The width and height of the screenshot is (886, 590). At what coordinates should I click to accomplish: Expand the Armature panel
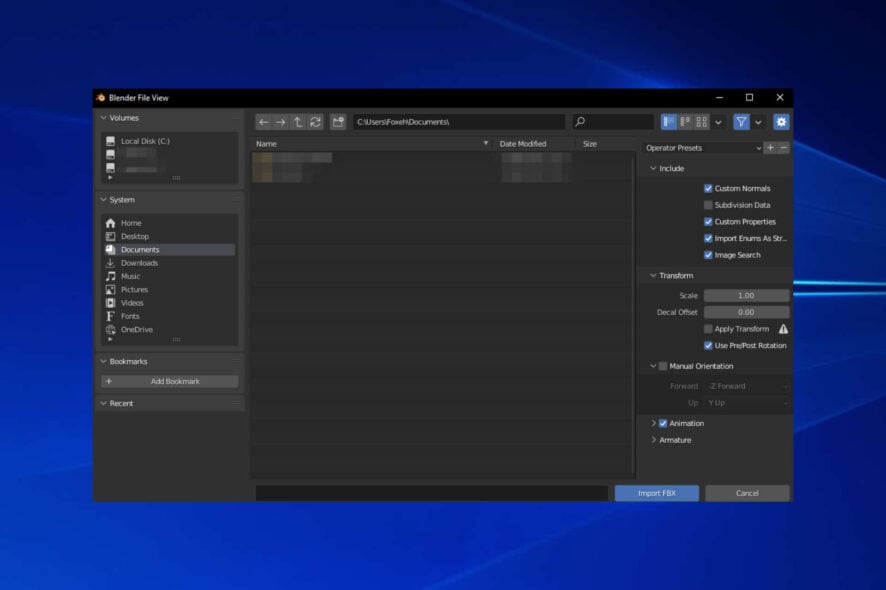point(653,440)
